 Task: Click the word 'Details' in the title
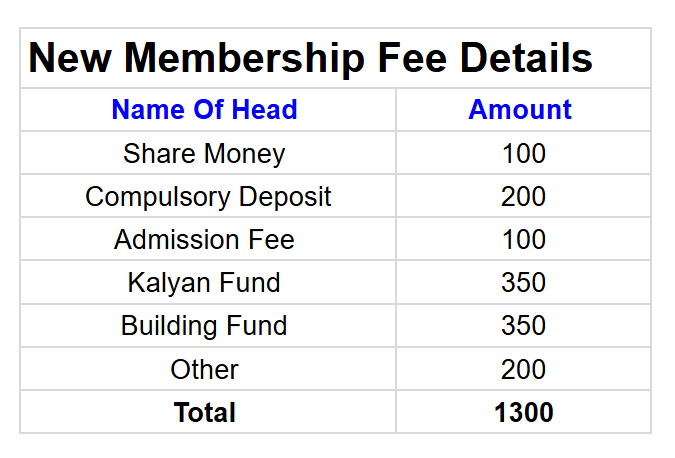click(525, 59)
